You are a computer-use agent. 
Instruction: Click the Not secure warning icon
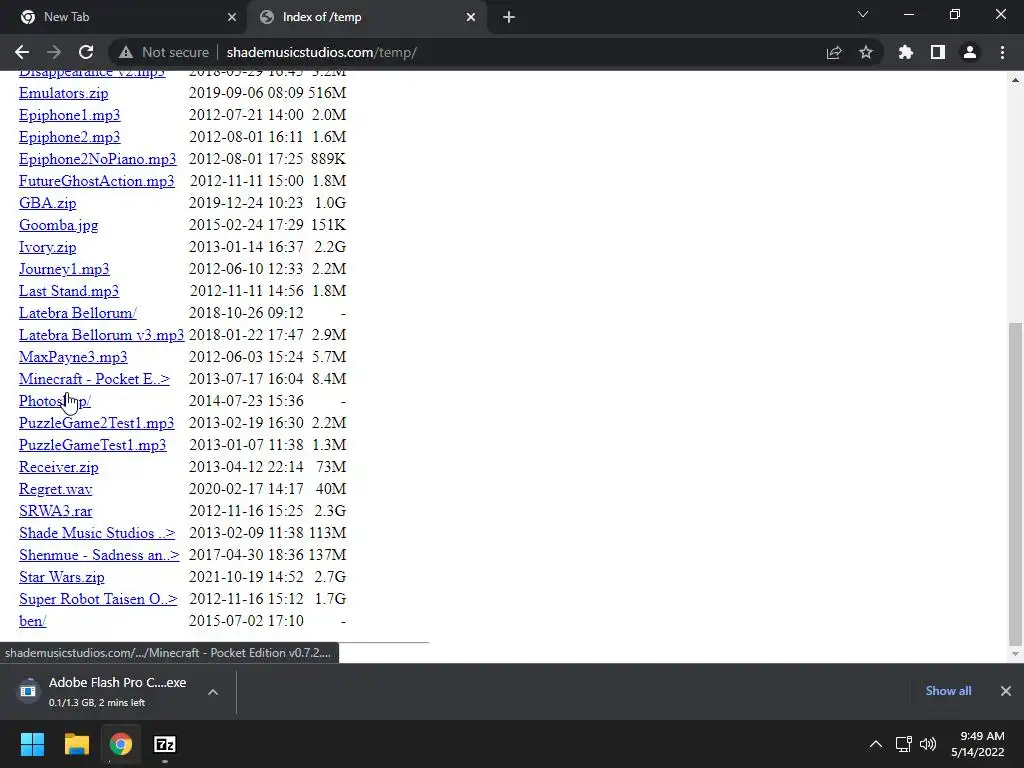pyautogui.click(x=126, y=52)
